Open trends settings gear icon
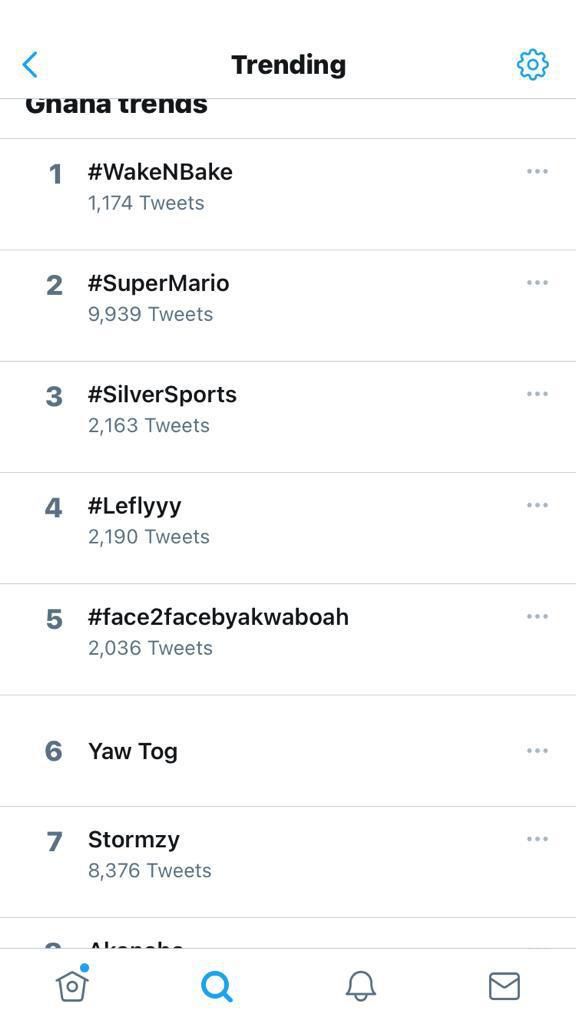The height and width of the screenshot is (1024, 576). [532, 65]
